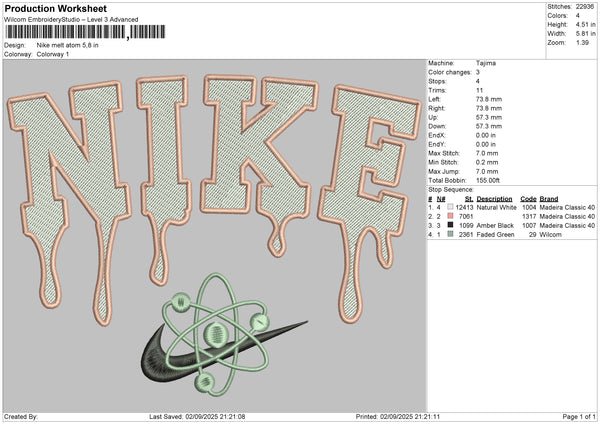Click the Height value '4.51 in'
600x424 pixels.
[585, 24]
